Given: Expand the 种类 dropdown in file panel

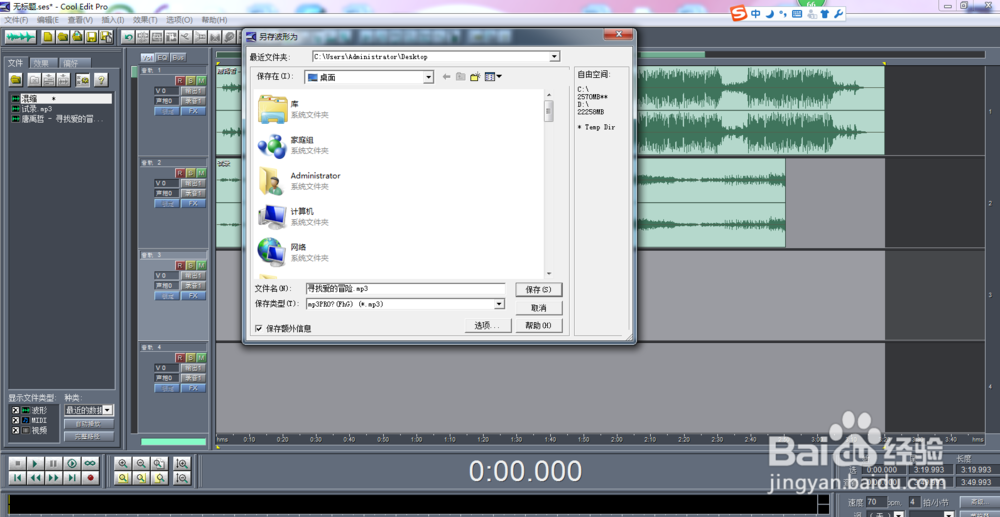Looking at the screenshot, I should tap(108, 410).
